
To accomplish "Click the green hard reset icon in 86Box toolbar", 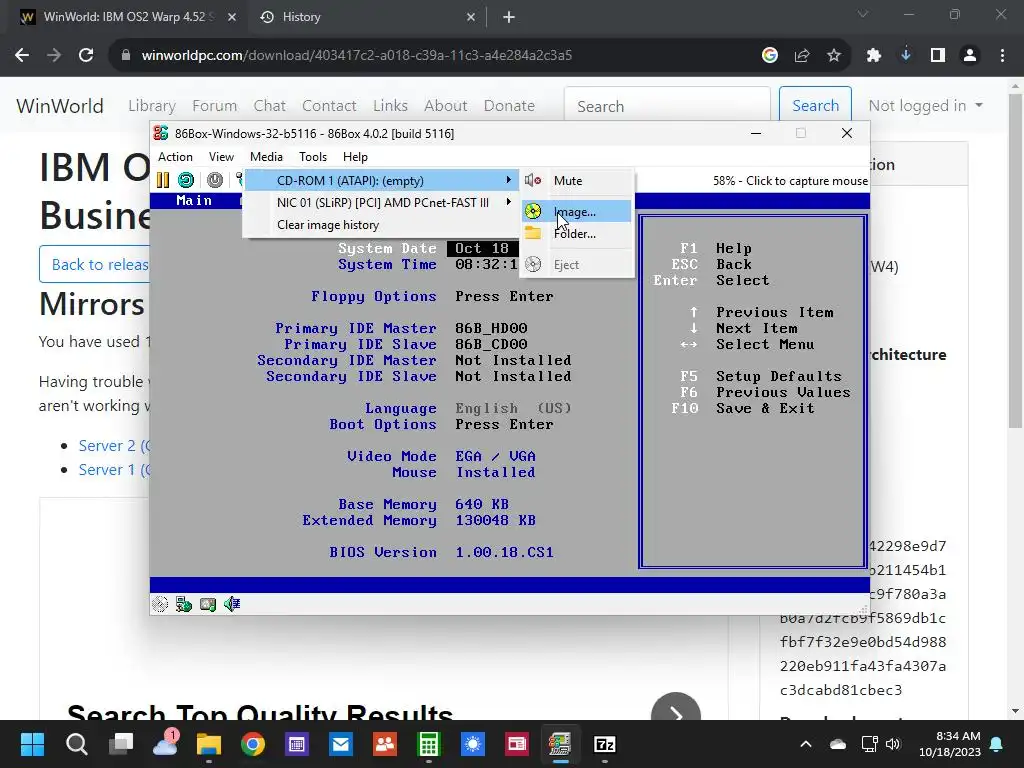I will tap(186, 180).
